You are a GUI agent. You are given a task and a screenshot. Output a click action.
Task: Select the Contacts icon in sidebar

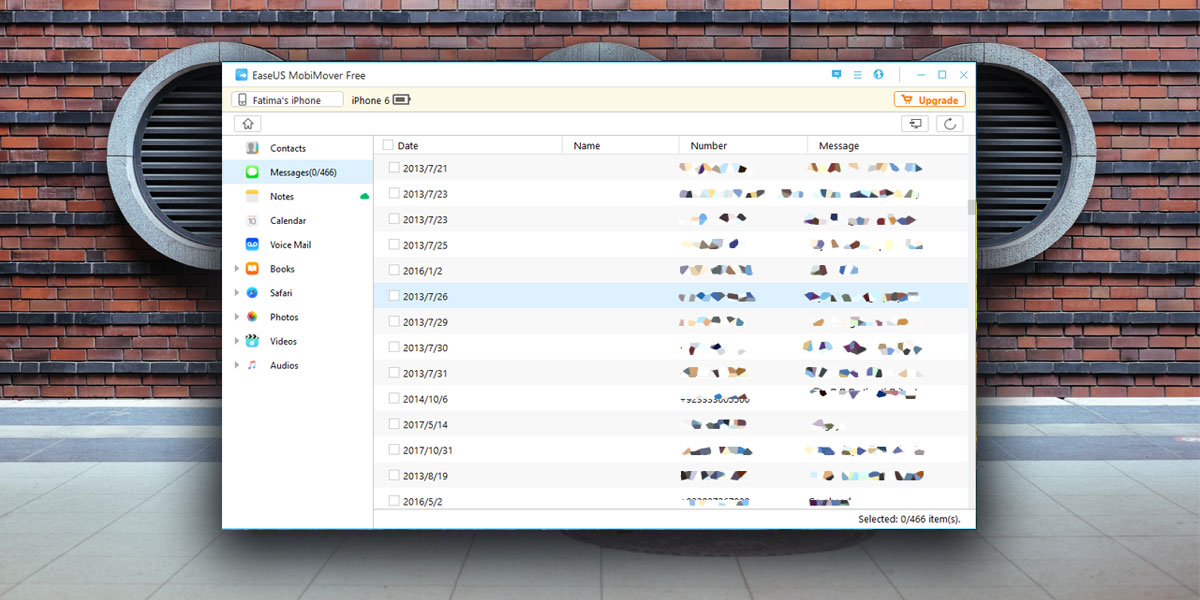[252, 148]
